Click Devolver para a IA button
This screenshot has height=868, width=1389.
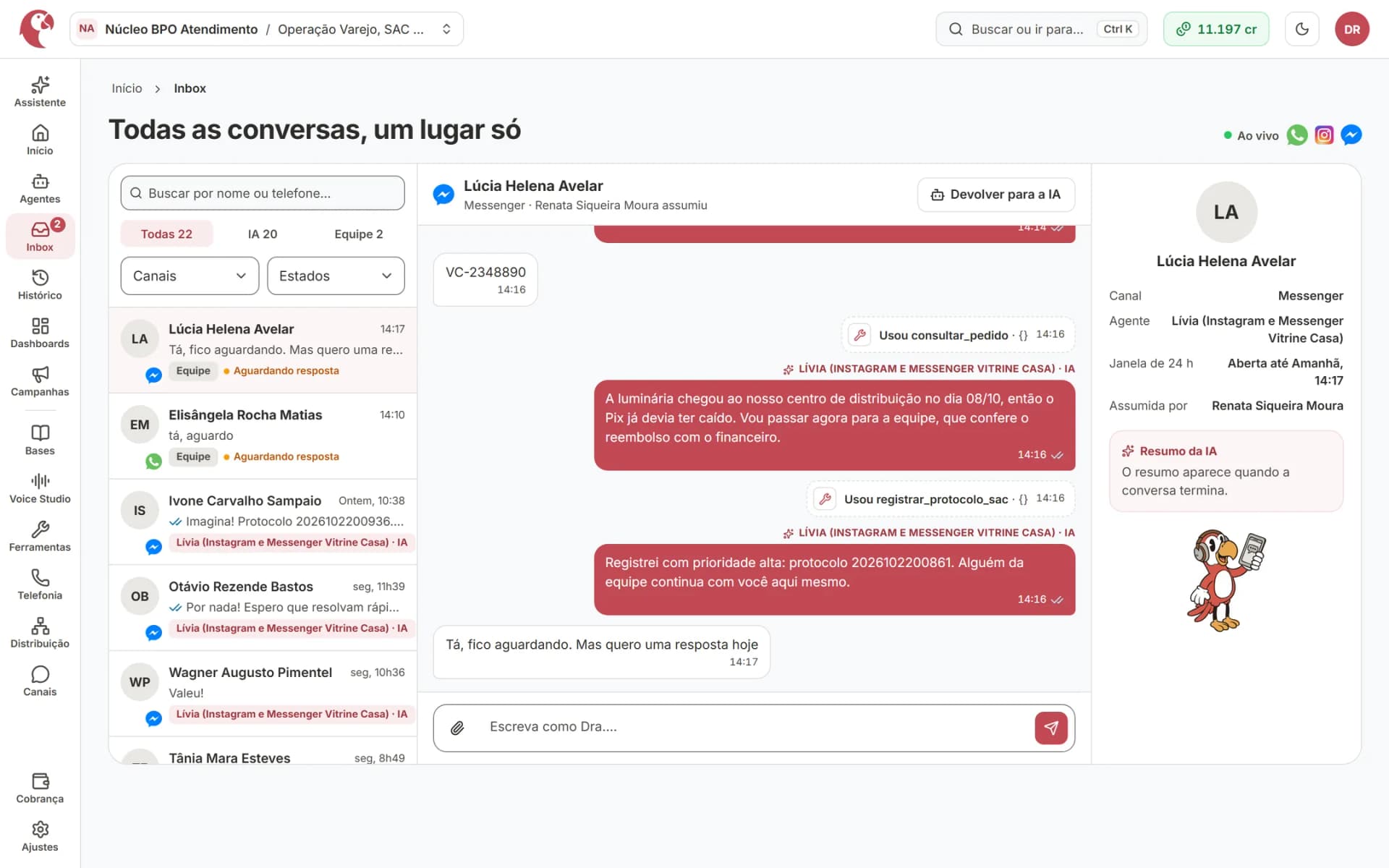[995, 195]
